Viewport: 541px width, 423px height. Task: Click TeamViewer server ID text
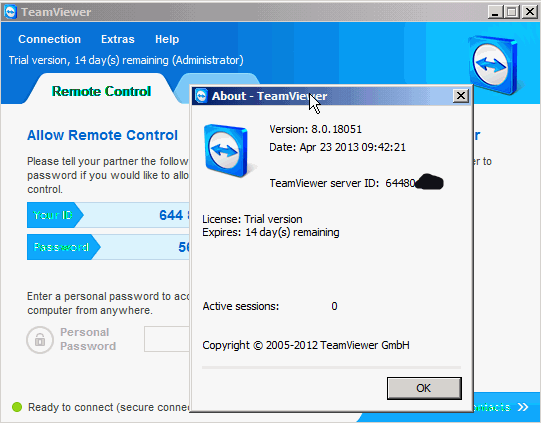pyautogui.click(x=342, y=183)
